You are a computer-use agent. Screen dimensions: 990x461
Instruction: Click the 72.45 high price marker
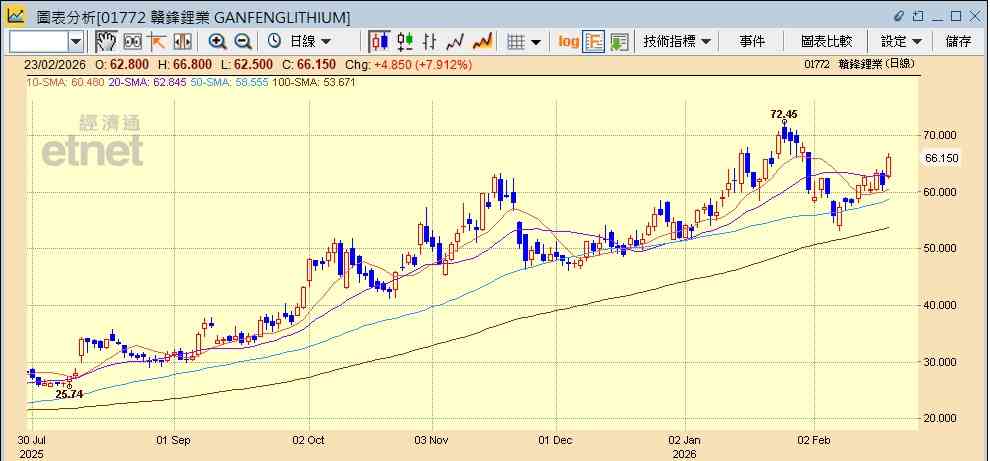click(784, 114)
